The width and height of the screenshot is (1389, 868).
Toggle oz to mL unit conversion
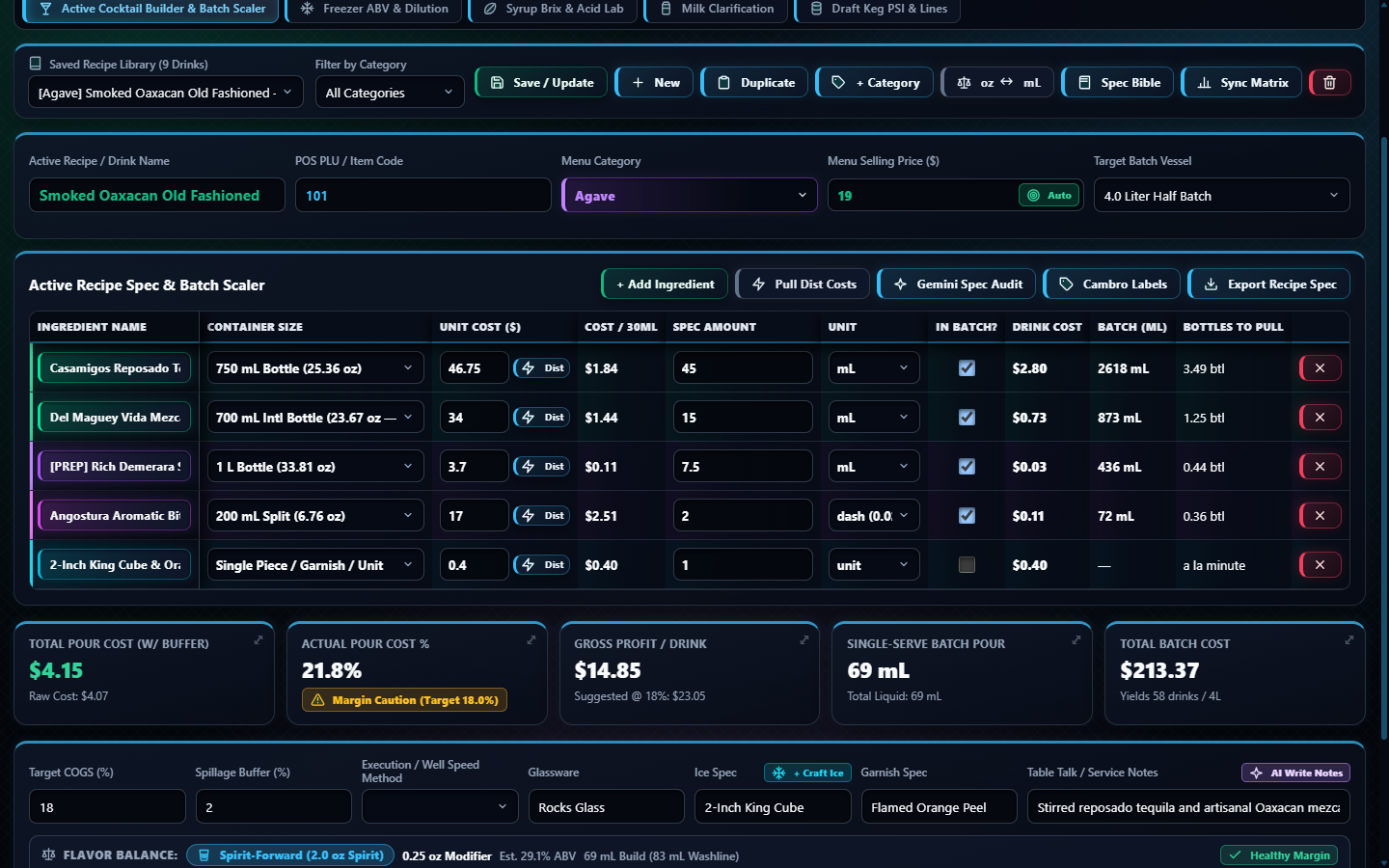tap(997, 83)
